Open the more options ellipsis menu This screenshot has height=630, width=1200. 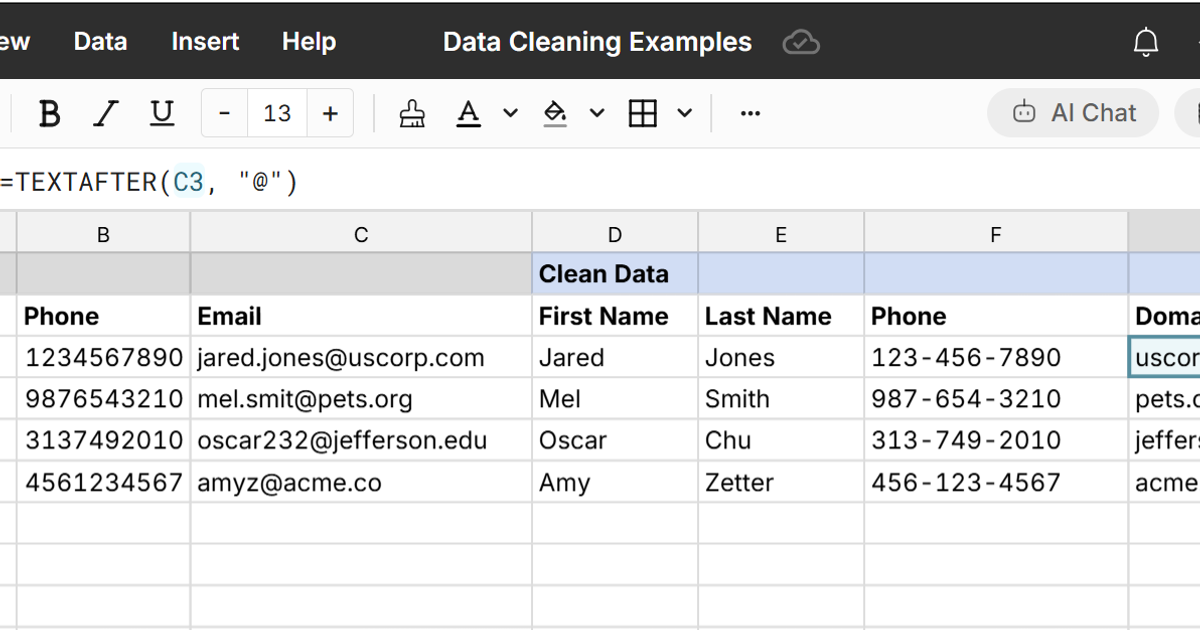pyautogui.click(x=750, y=113)
